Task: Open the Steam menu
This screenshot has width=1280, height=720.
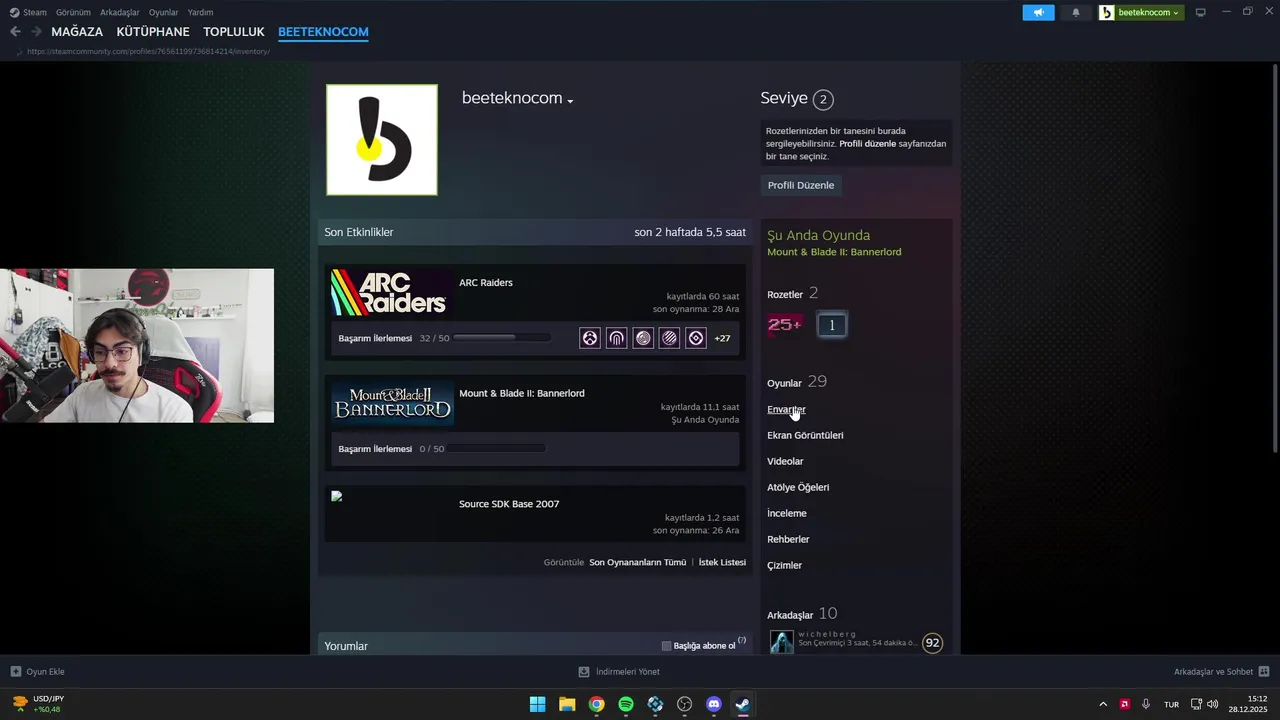Action: tap(35, 12)
